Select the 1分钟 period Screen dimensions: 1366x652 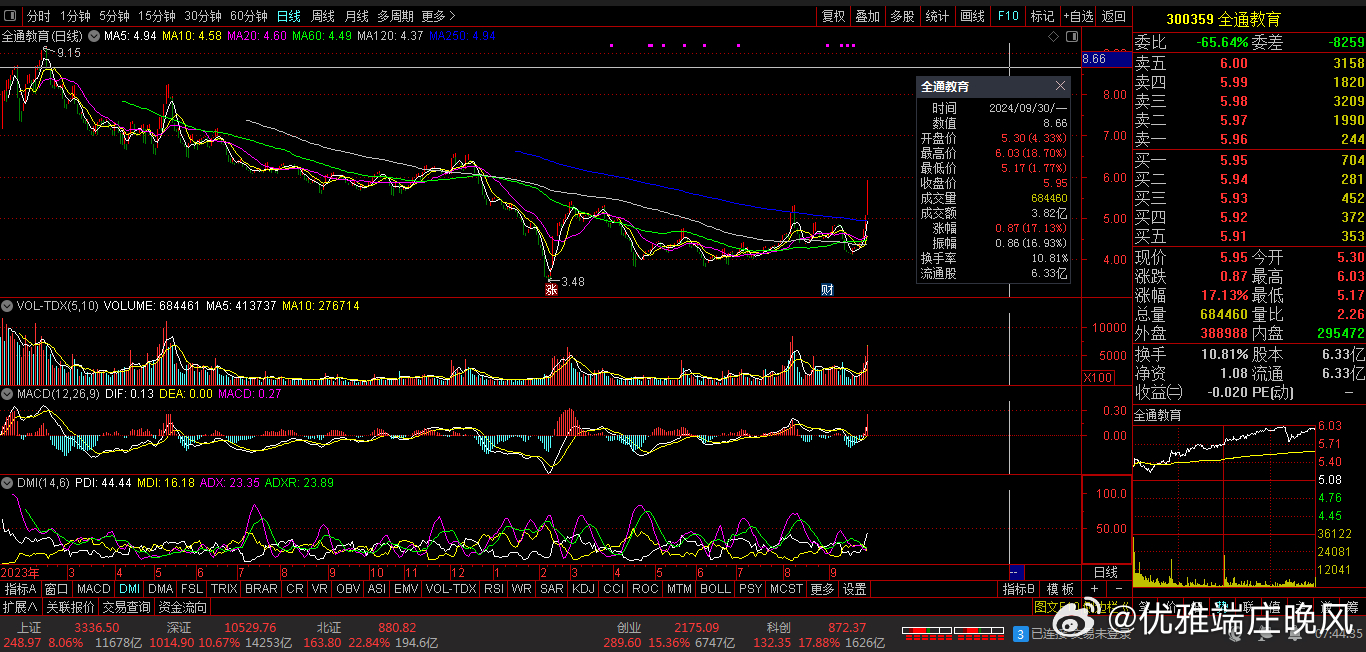(75, 16)
